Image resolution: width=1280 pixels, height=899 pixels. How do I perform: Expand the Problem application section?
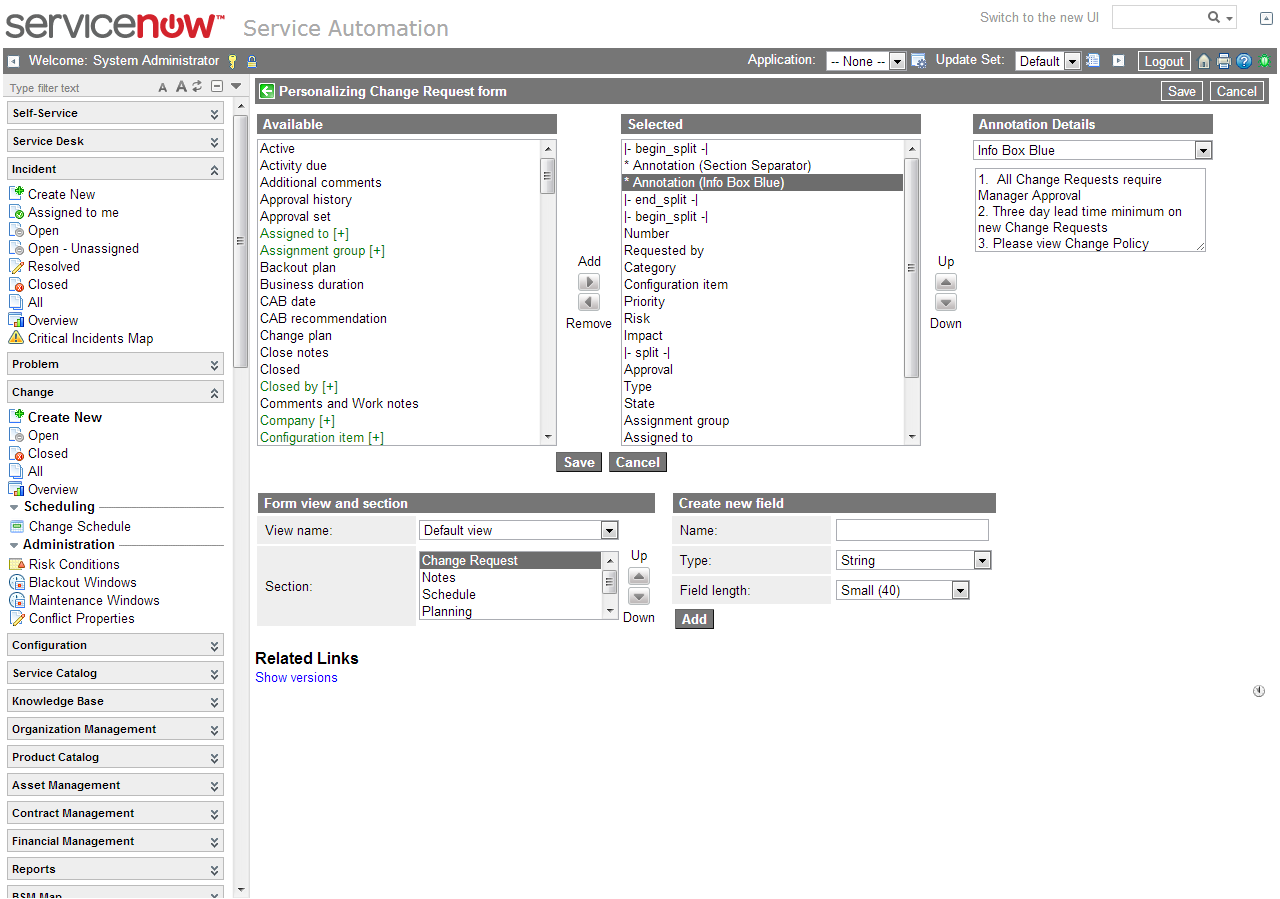click(x=114, y=363)
